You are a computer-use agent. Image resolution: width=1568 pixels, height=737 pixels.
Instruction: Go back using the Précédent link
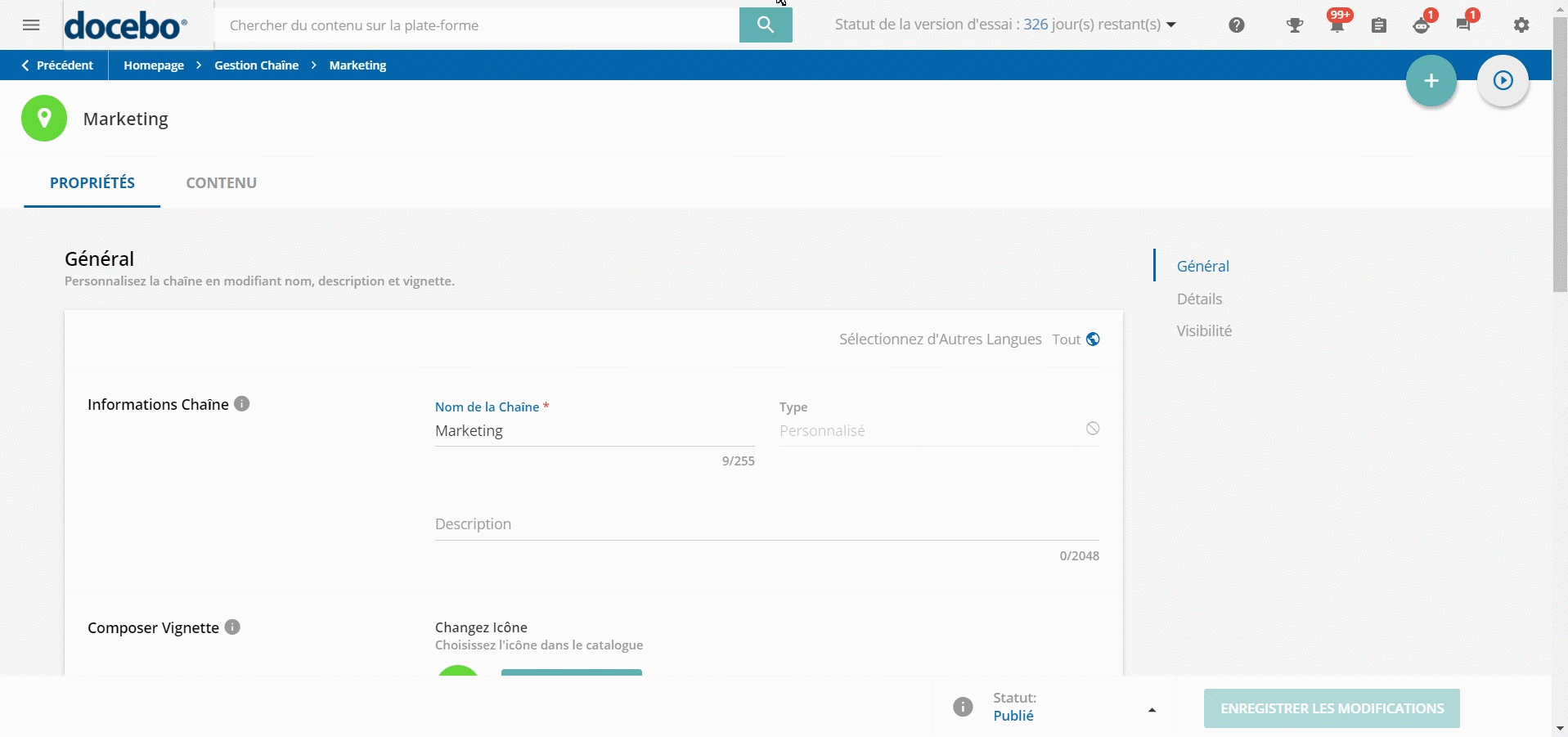tap(56, 65)
